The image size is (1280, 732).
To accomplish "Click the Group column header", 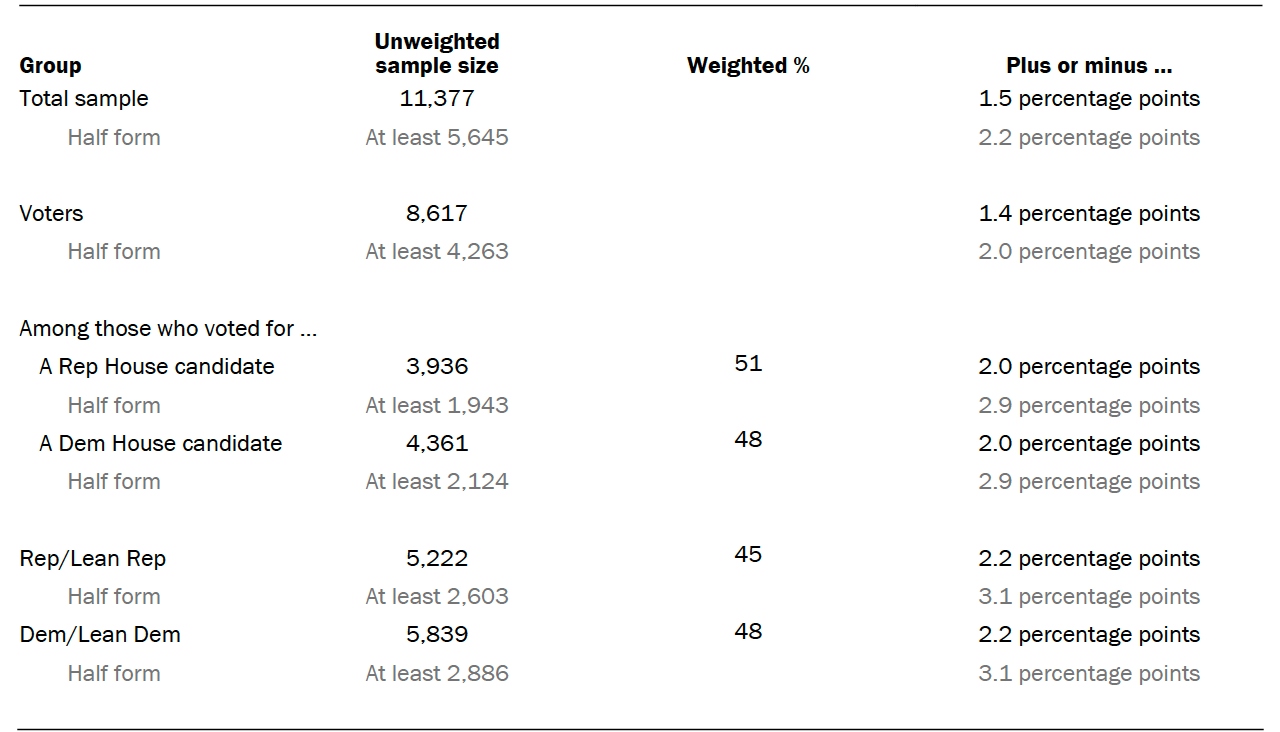I will coord(50,66).
